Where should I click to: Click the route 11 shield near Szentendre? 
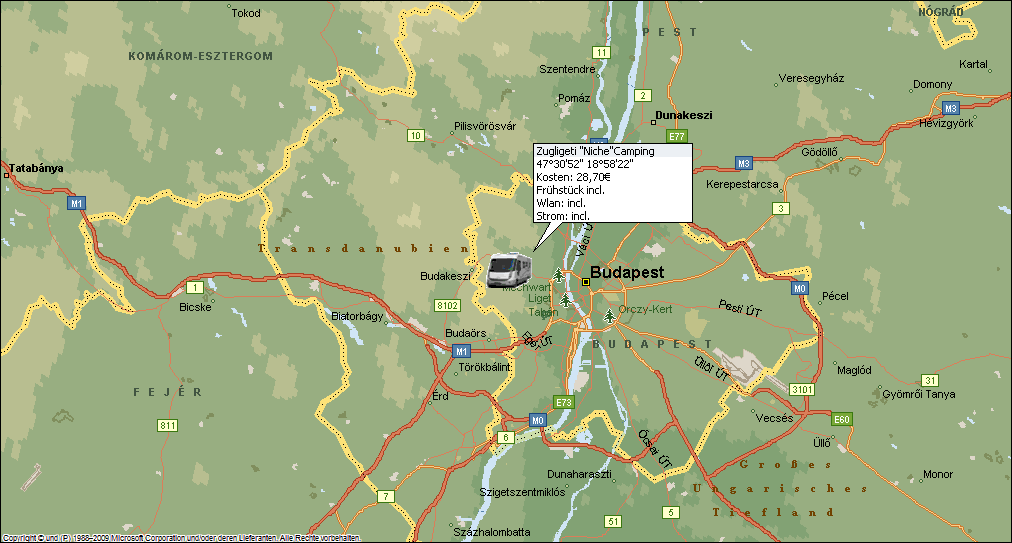click(x=600, y=52)
